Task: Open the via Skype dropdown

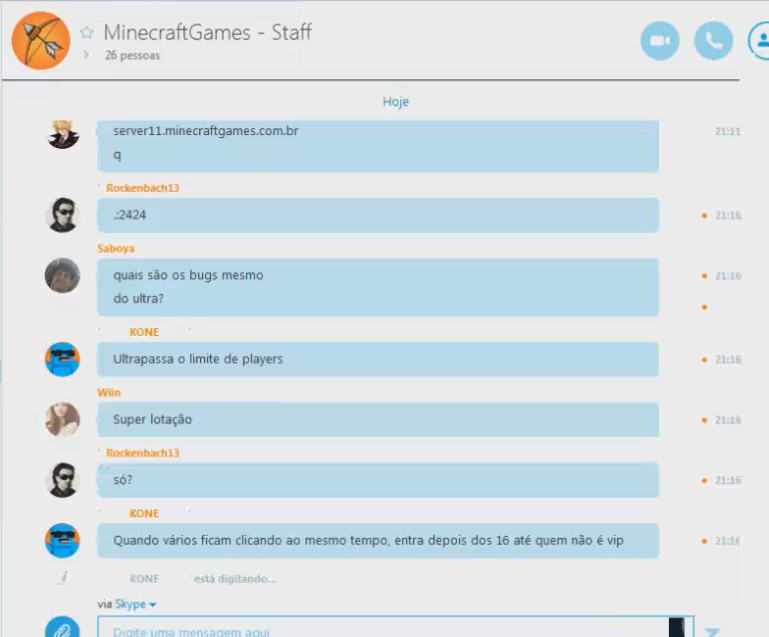Action: (127, 604)
